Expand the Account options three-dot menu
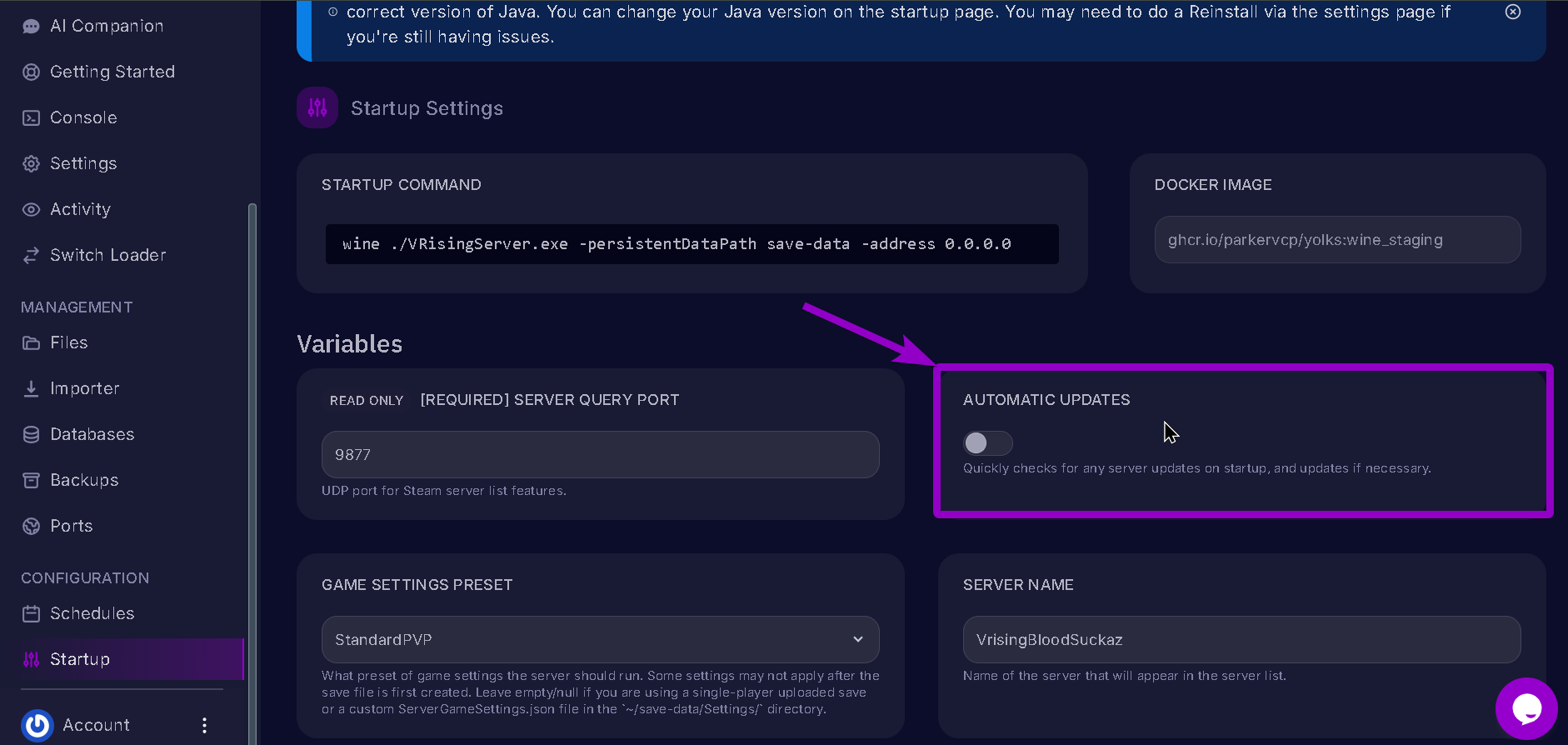1568x745 pixels. 204,724
